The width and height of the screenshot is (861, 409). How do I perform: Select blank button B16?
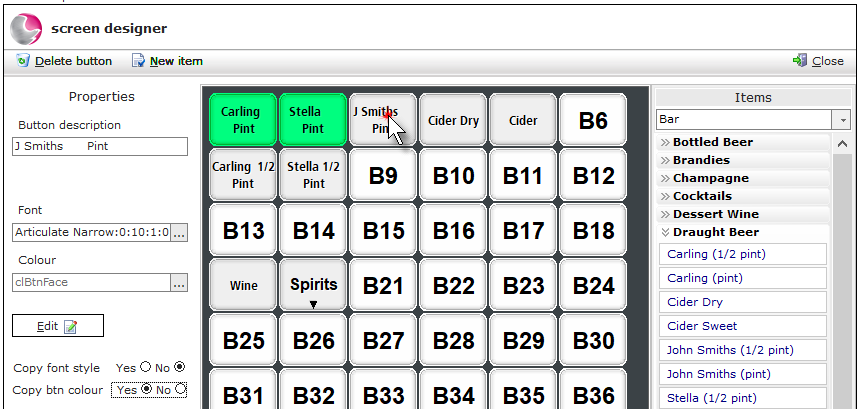[x=453, y=230]
